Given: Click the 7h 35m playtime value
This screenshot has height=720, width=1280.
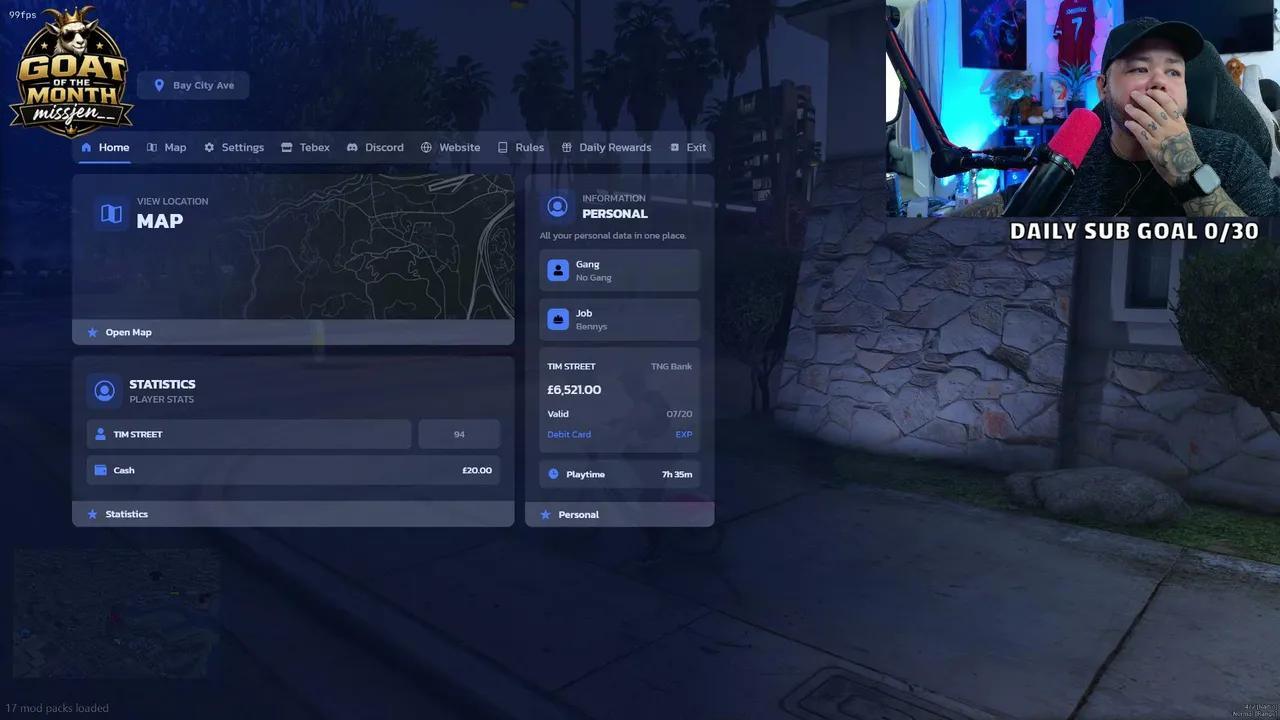Looking at the screenshot, I should tap(677, 474).
